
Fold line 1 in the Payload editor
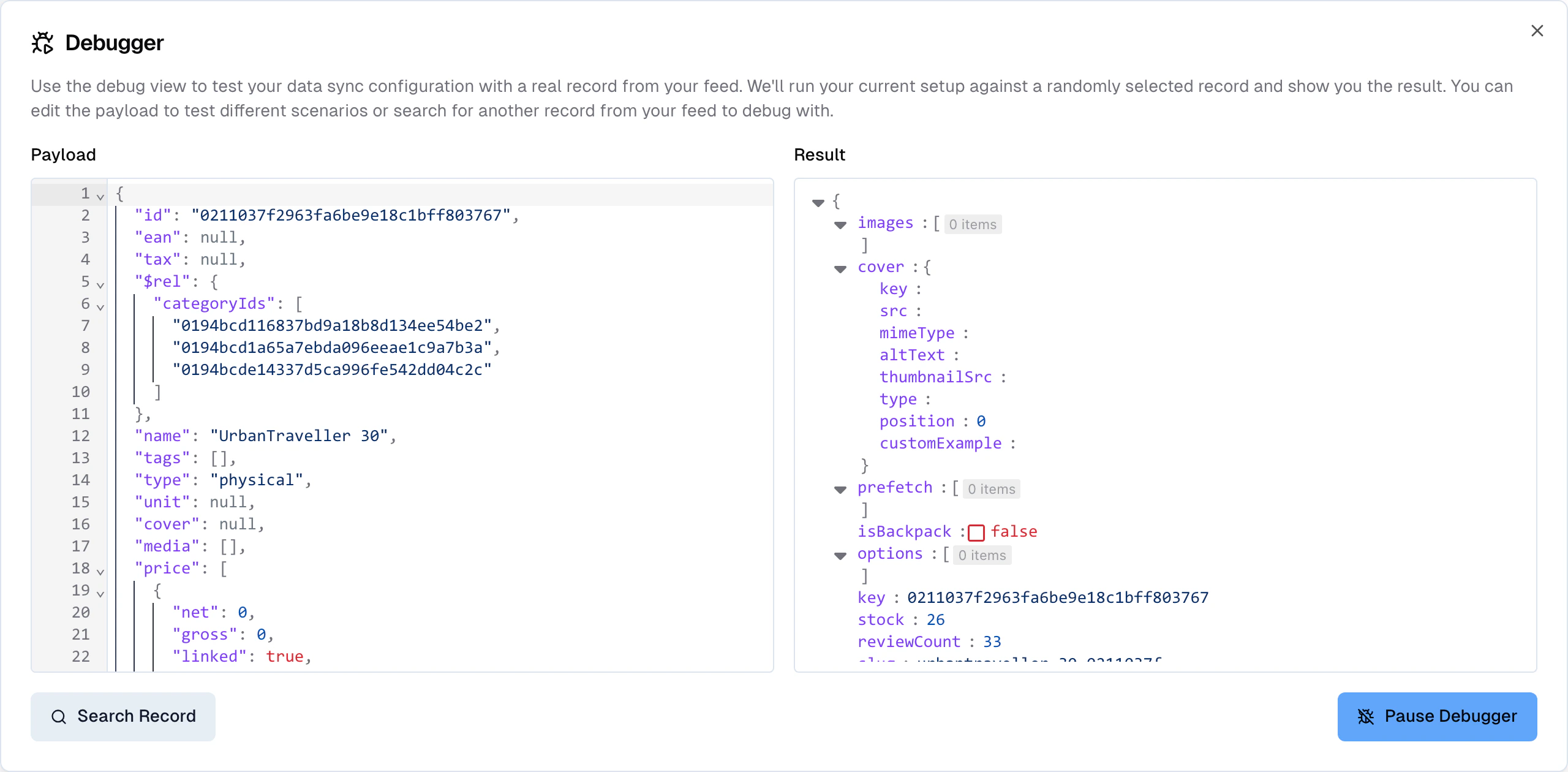(x=100, y=197)
